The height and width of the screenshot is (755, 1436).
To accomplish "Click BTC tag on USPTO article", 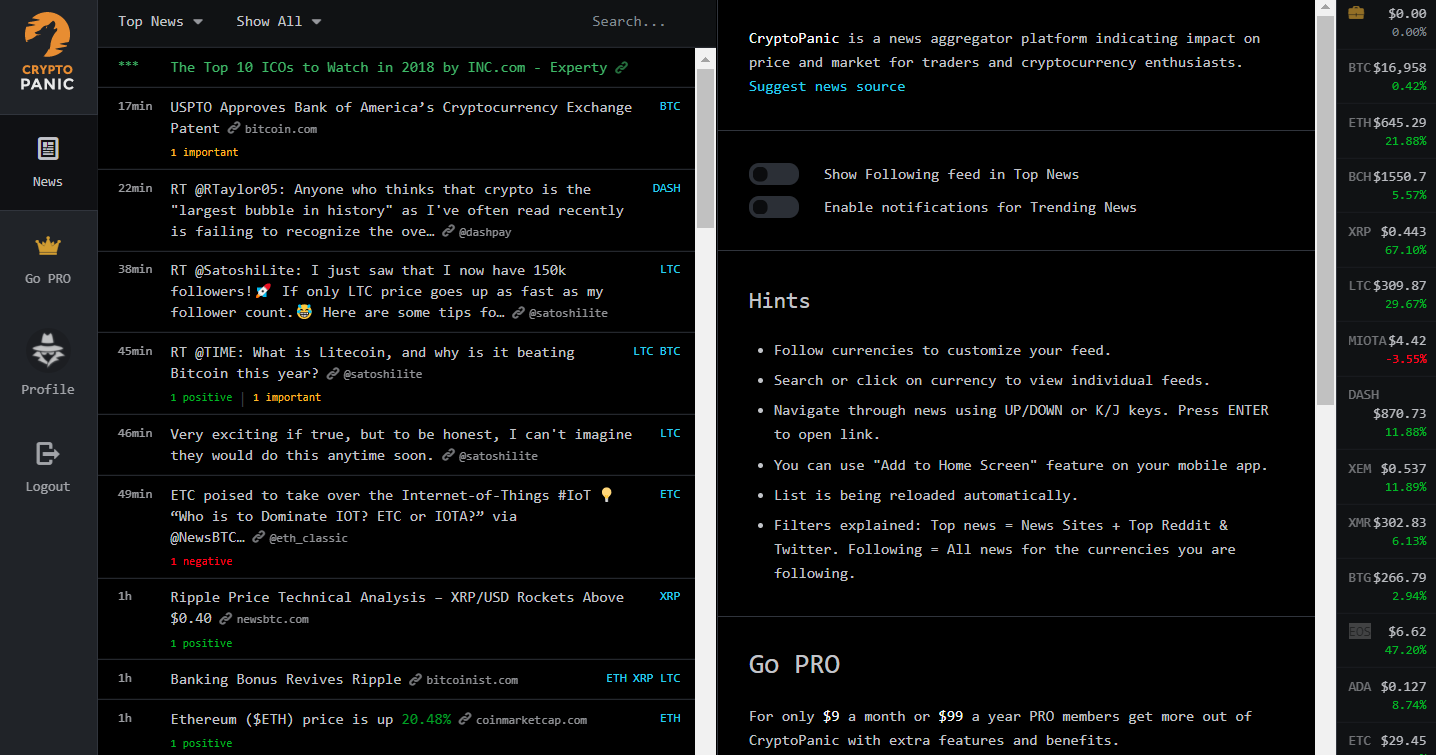I will pos(670,106).
